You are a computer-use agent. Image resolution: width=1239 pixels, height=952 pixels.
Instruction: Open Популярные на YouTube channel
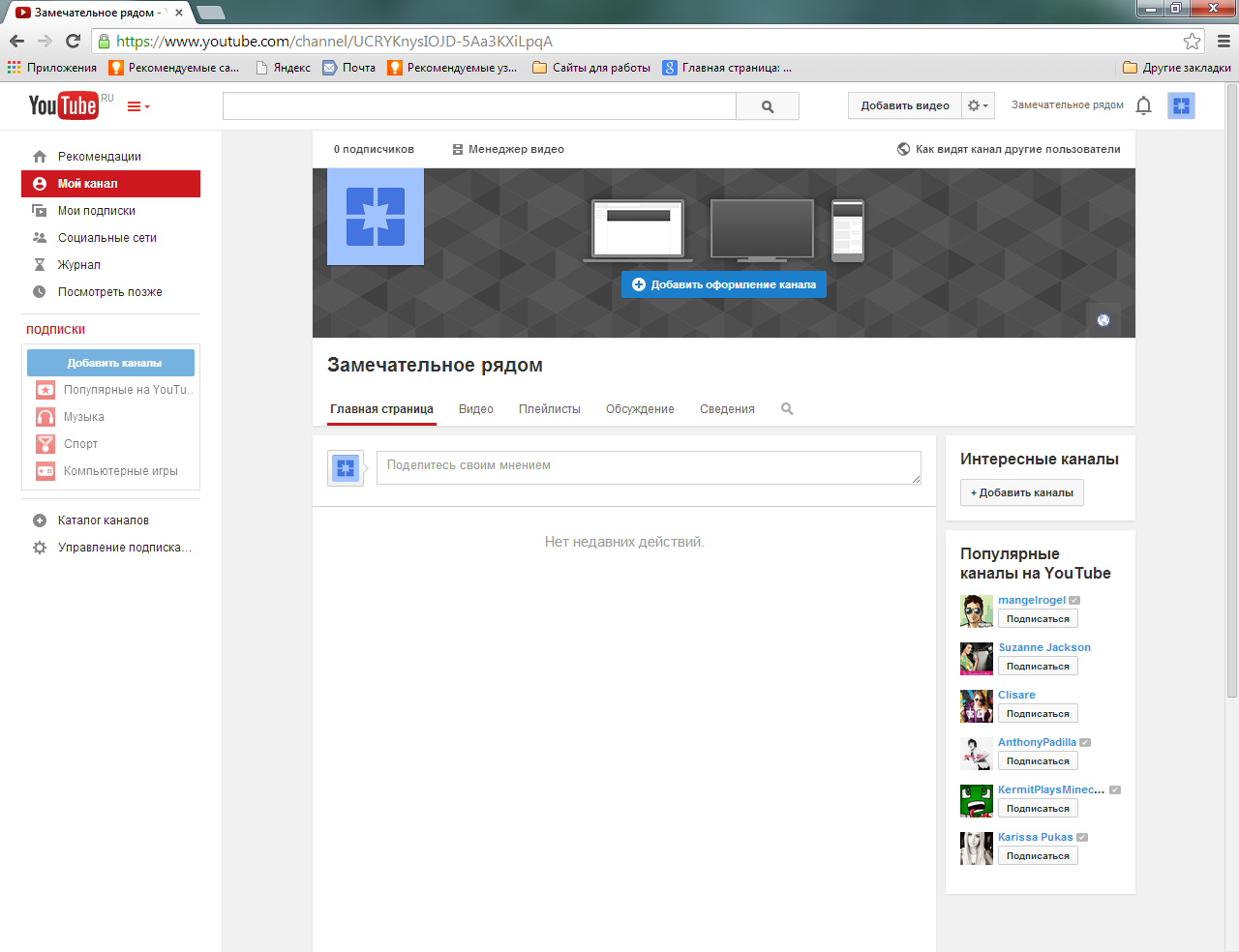click(114, 390)
